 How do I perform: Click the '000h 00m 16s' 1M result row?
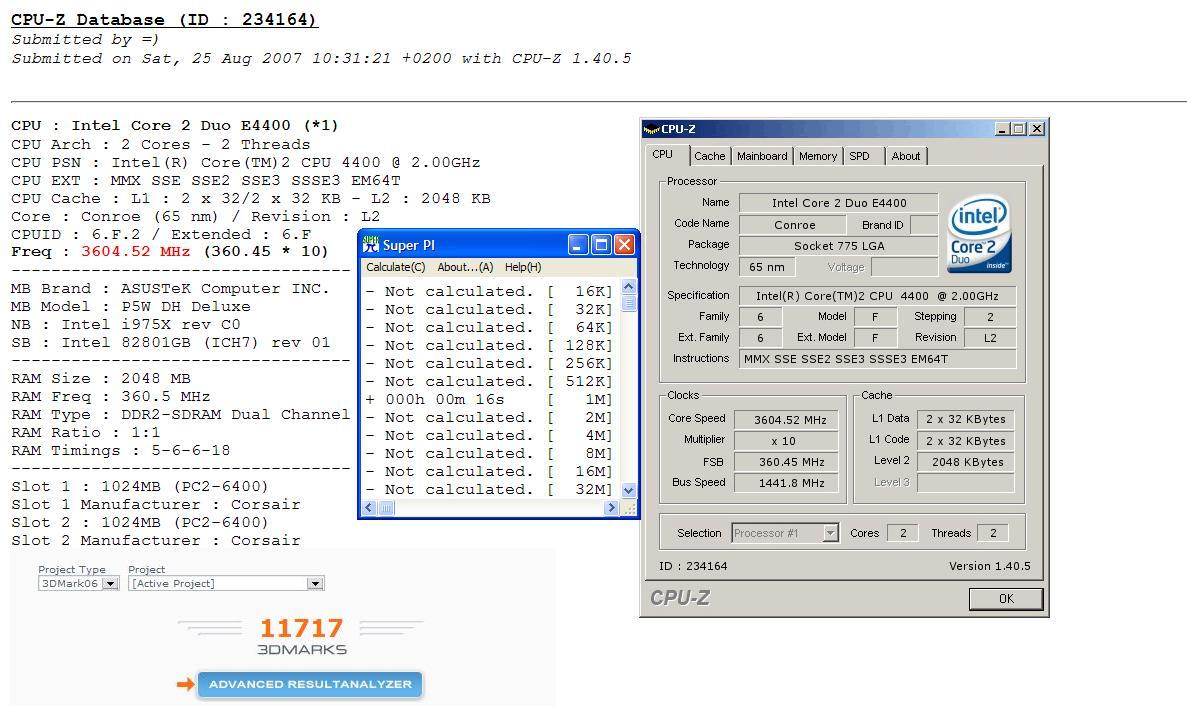pyautogui.click(x=489, y=400)
